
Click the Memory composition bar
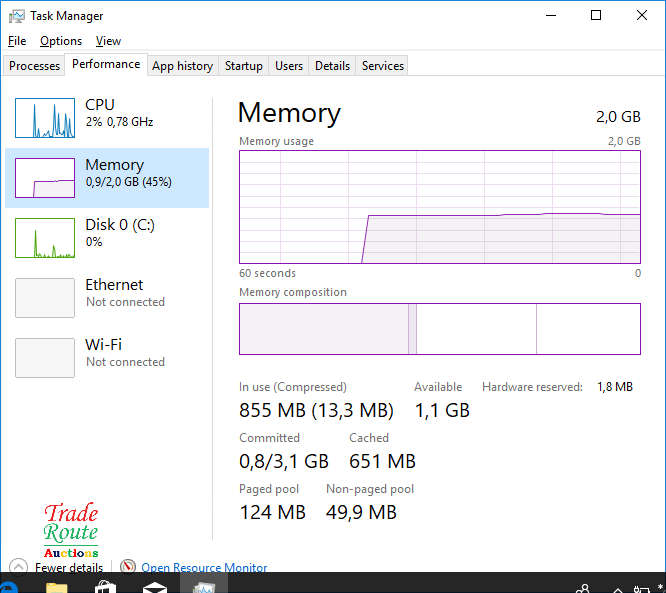click(x=439, y=329)
